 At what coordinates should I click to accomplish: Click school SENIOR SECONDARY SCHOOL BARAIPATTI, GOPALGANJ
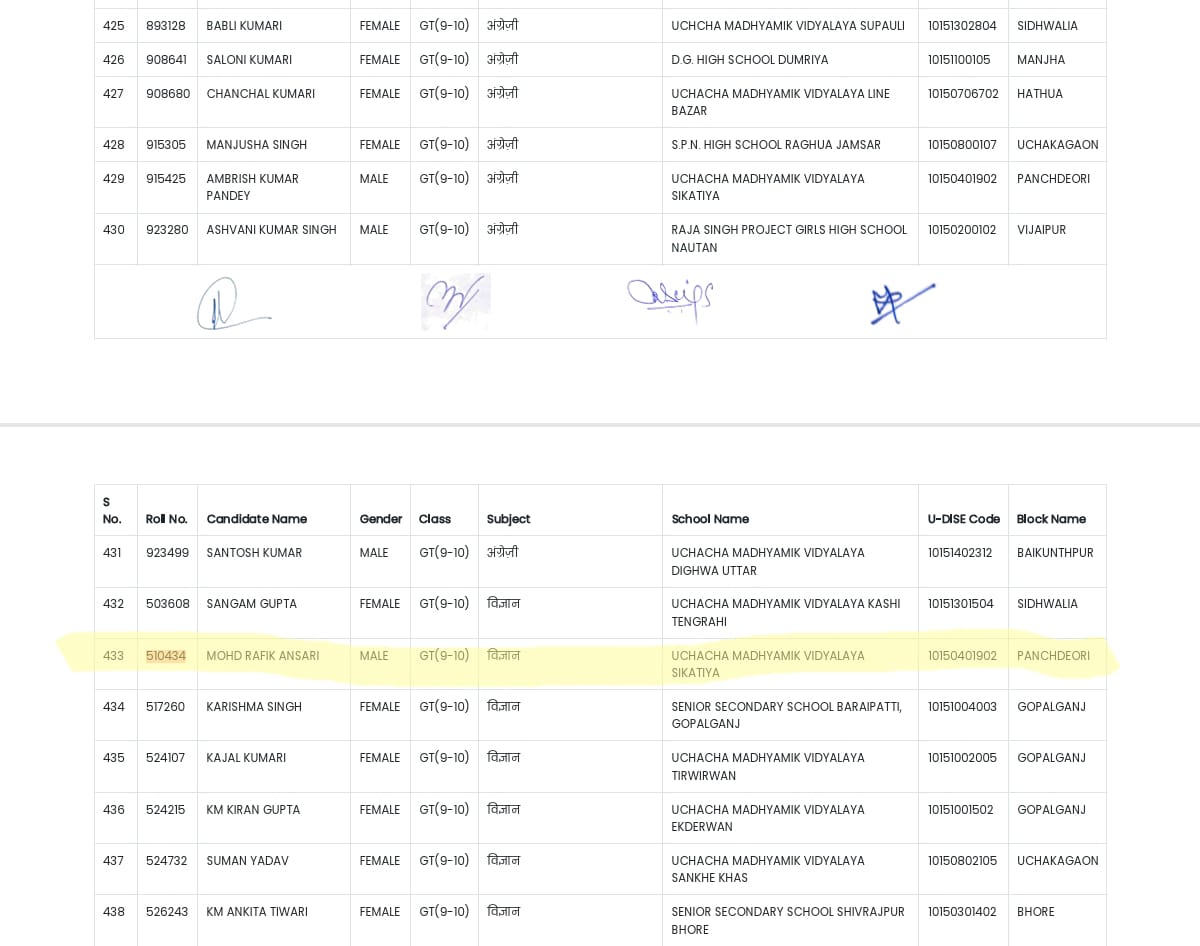pyautogui.click(x=787, y=715)
